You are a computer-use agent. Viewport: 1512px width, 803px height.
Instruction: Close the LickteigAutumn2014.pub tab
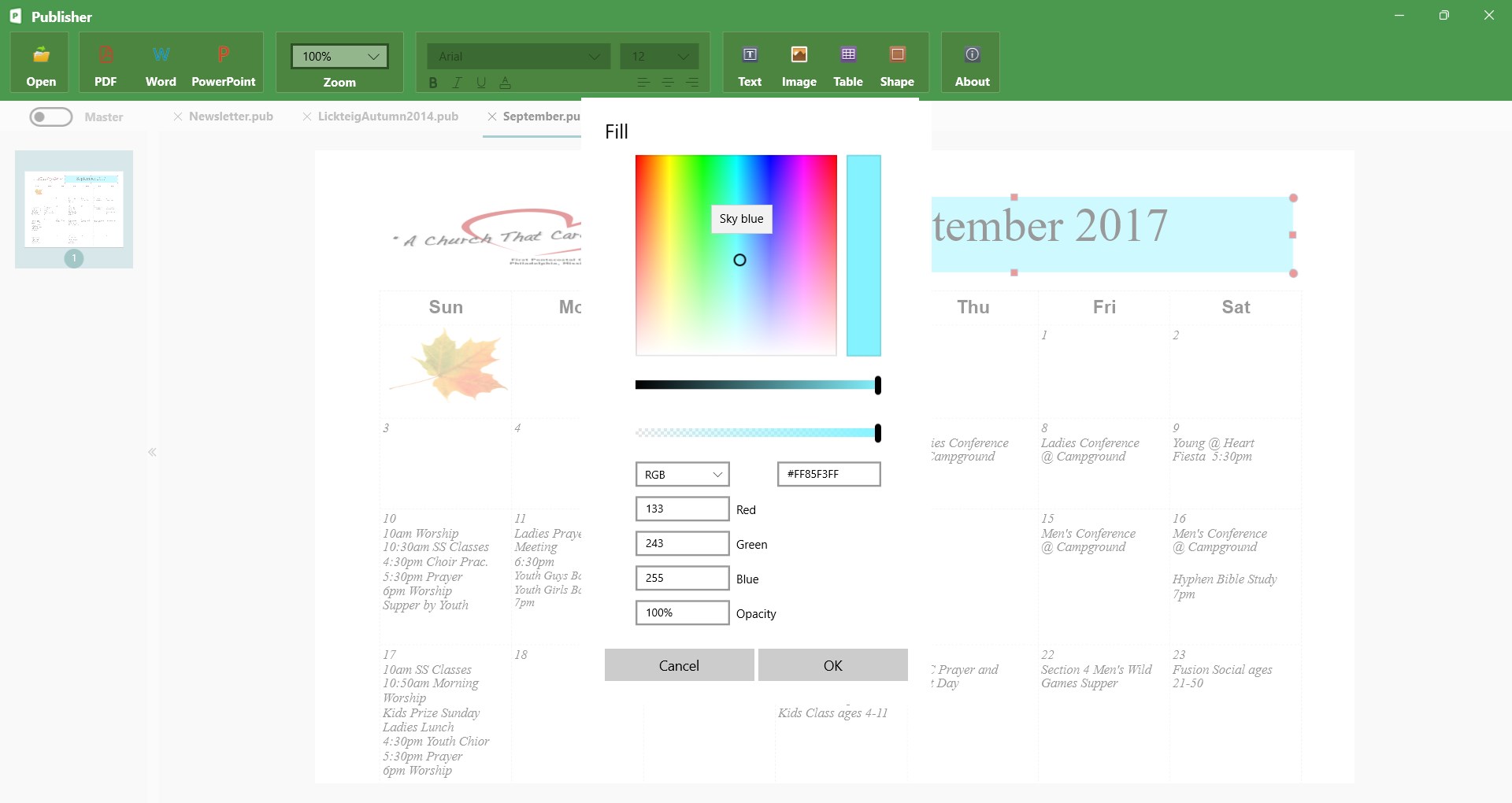pyautogui.click(x=306, y=116)
